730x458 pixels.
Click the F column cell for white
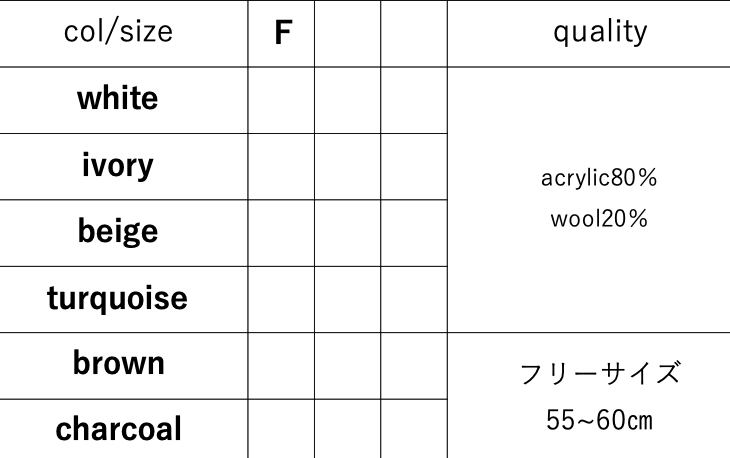[x=281, y=100]
